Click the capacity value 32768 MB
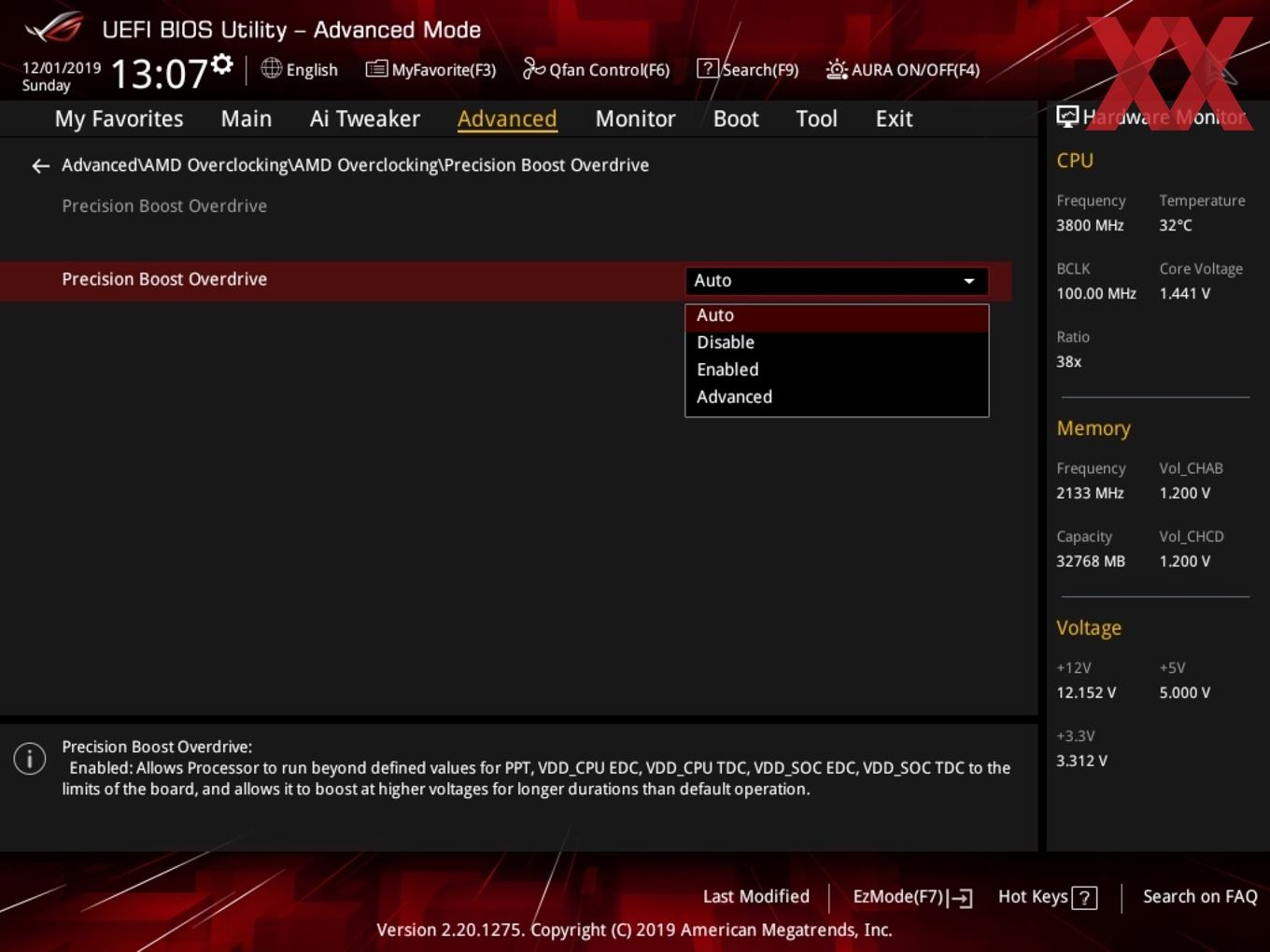Image resolution: width=1270 pixels, height=952 pixels. click(1091, 562)
